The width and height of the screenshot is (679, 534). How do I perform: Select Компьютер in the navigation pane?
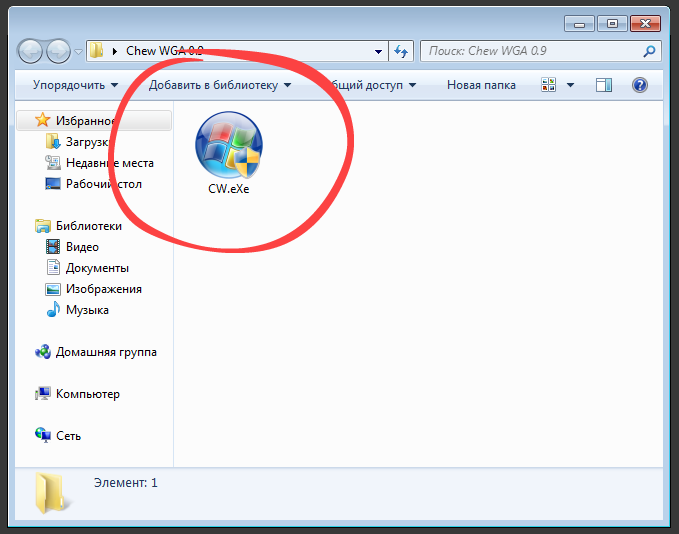pyautogui.click(x=87, y=394)
